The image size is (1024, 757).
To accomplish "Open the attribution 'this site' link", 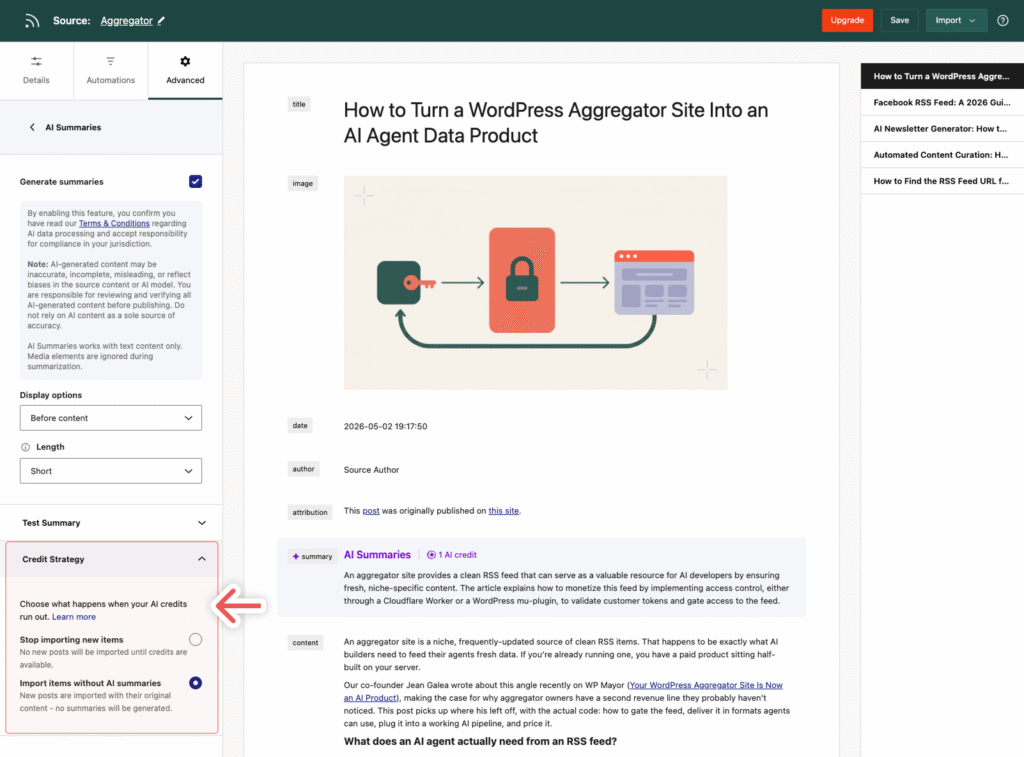I will click(x=504, y=511).
